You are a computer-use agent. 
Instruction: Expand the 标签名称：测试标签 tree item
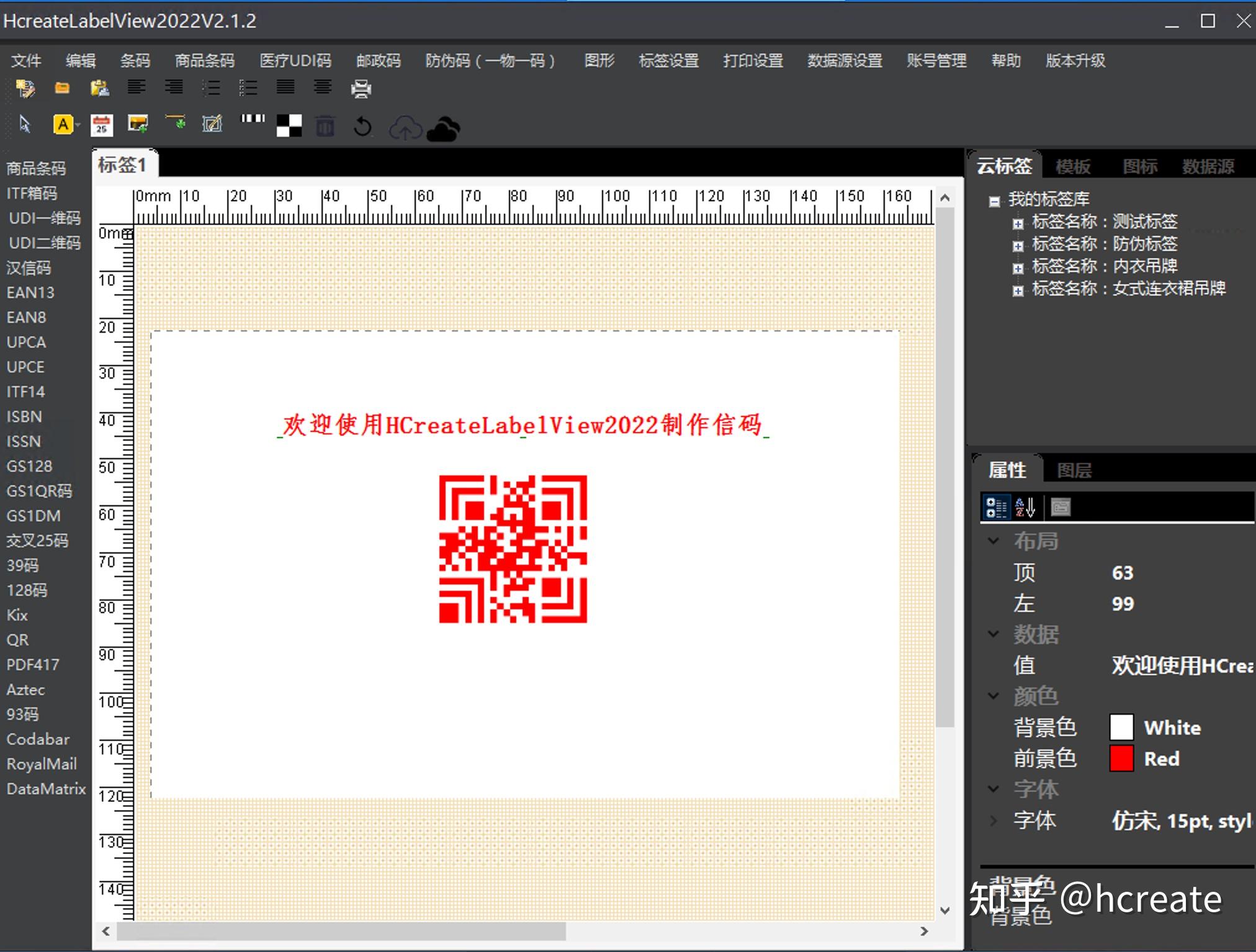point(1018,222)
